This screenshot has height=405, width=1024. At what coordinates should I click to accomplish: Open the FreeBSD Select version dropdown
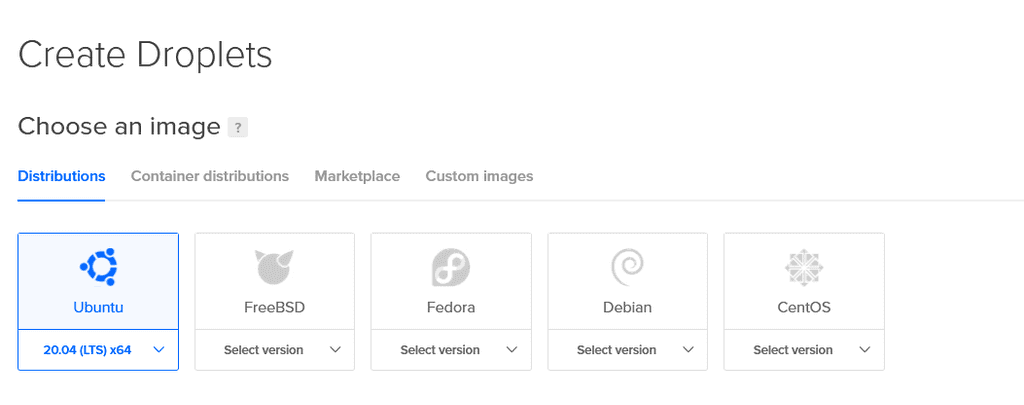click(x=274, y=350)
